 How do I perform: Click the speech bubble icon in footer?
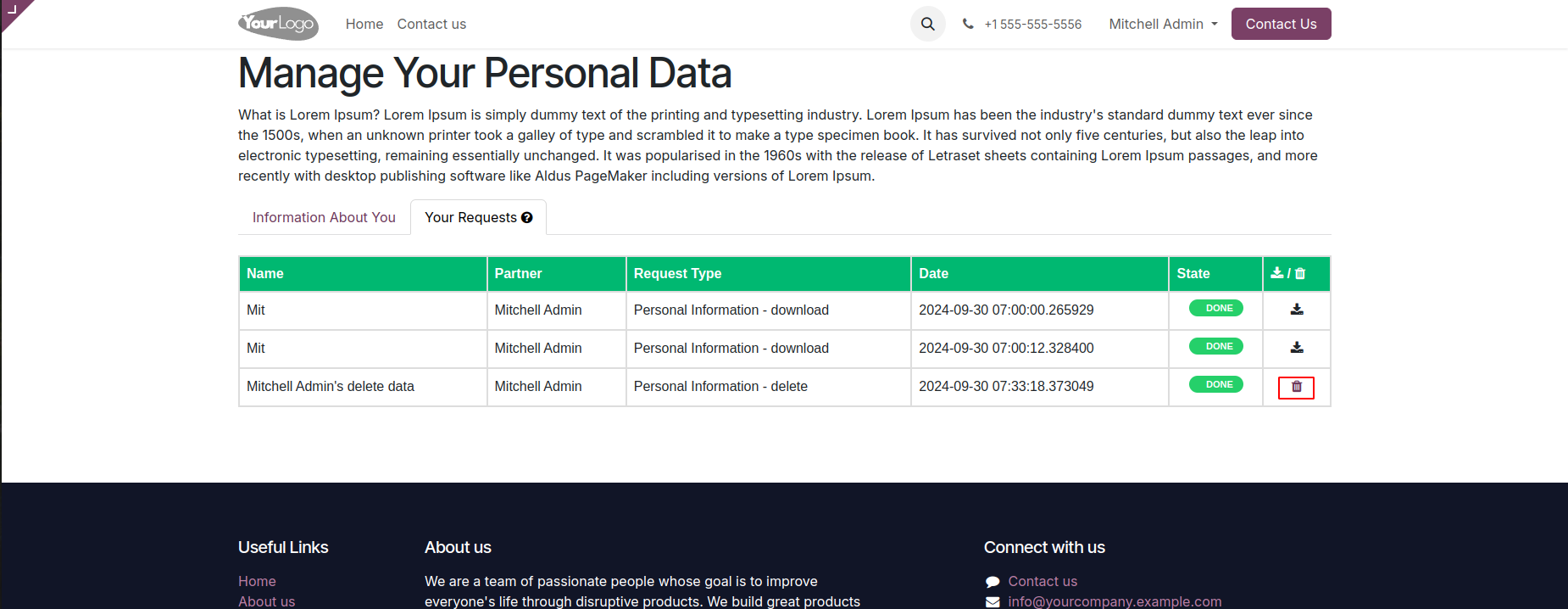993,582
